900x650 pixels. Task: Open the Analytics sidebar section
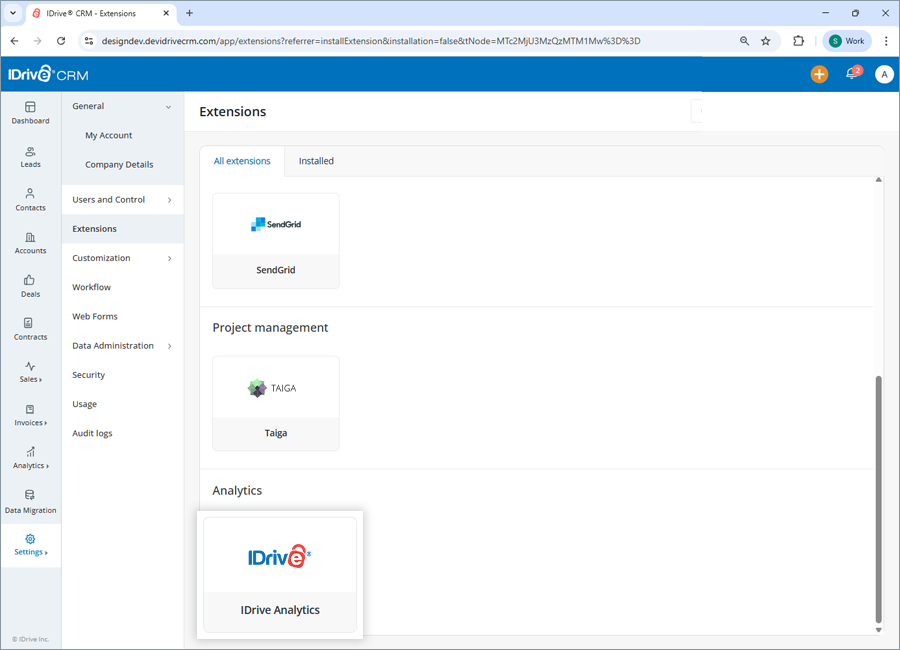30,460
